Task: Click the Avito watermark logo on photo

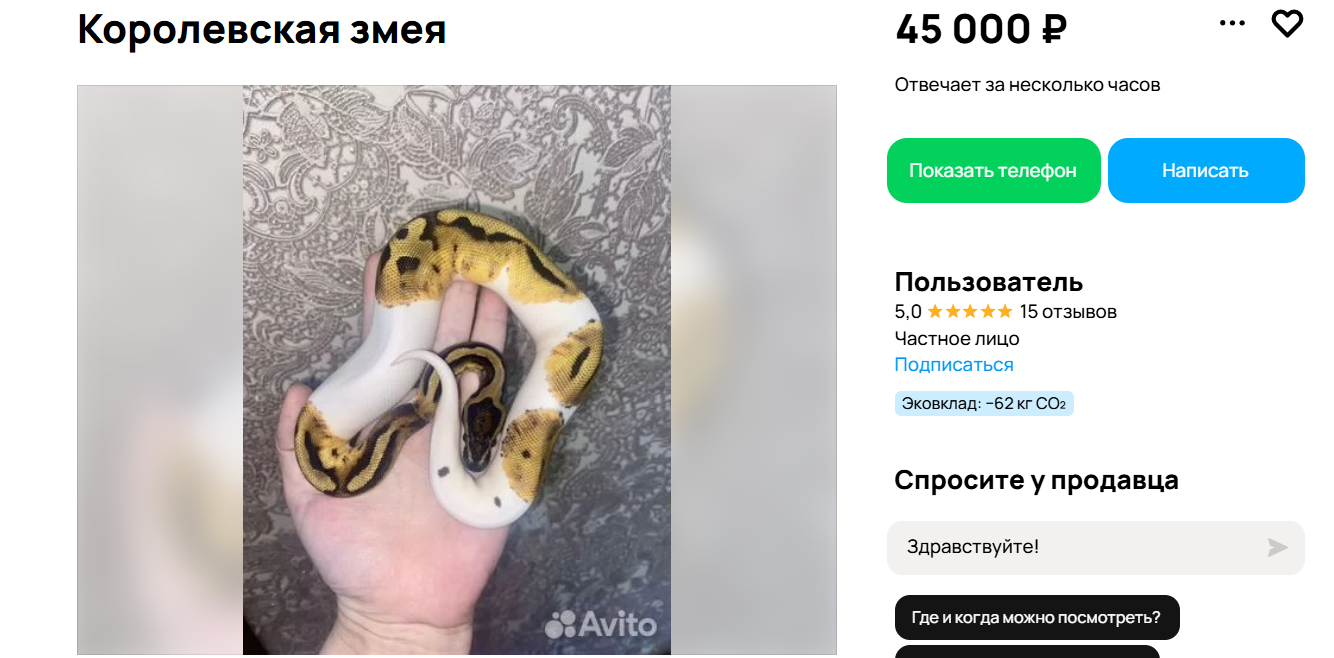Action: 600,624
